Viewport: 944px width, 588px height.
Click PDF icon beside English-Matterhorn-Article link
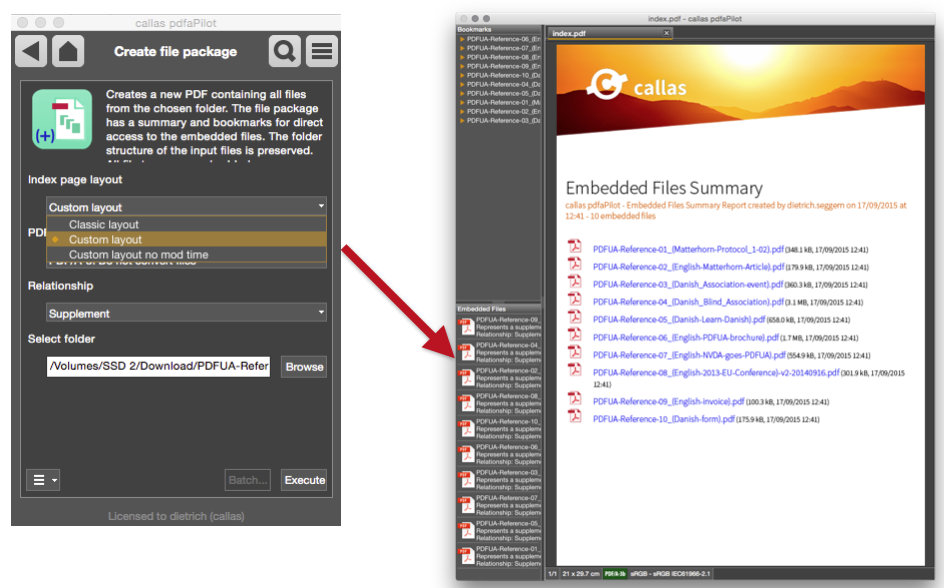point(575,264)
